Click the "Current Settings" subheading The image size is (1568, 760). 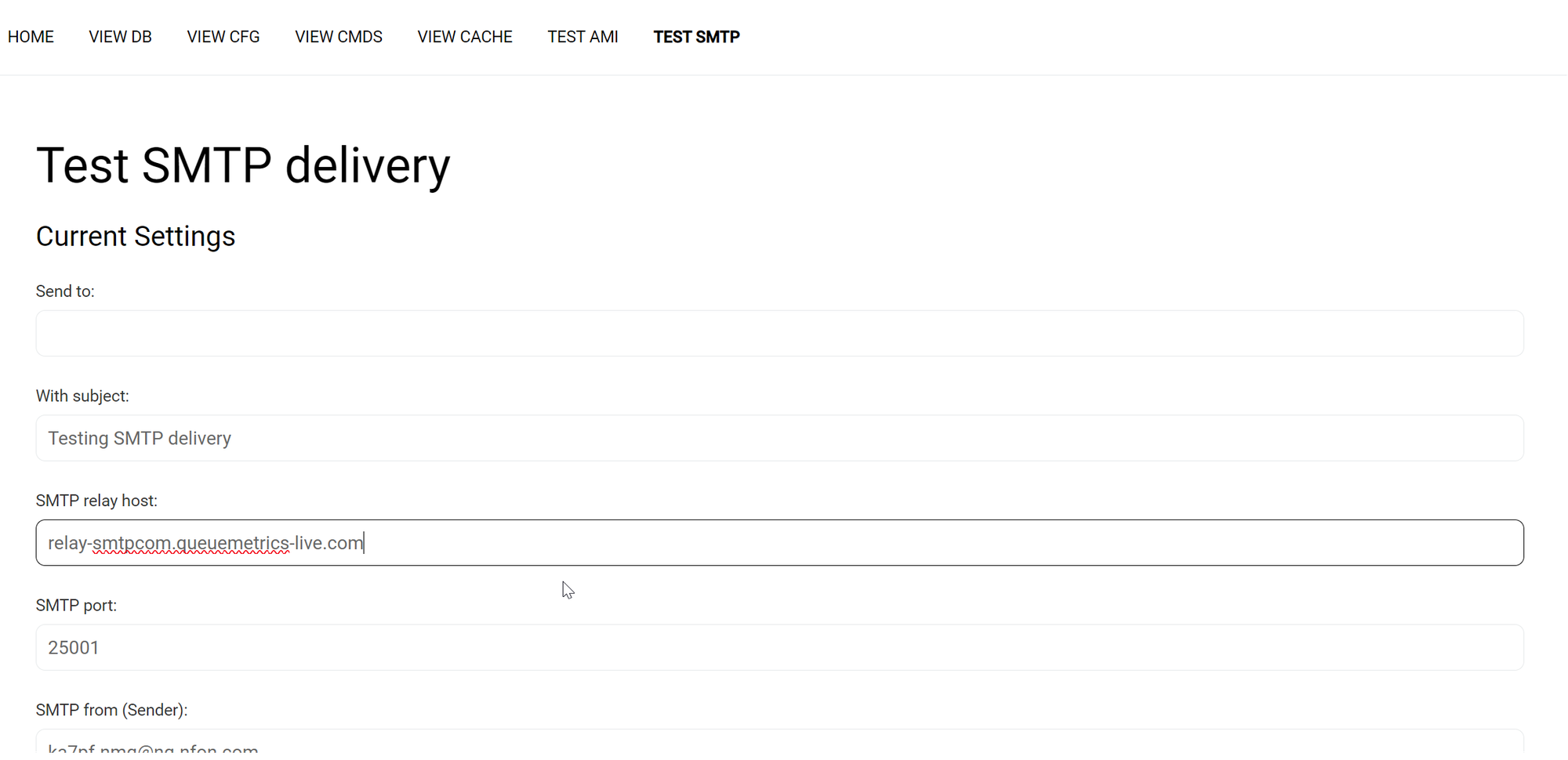(x=136, y=237)
